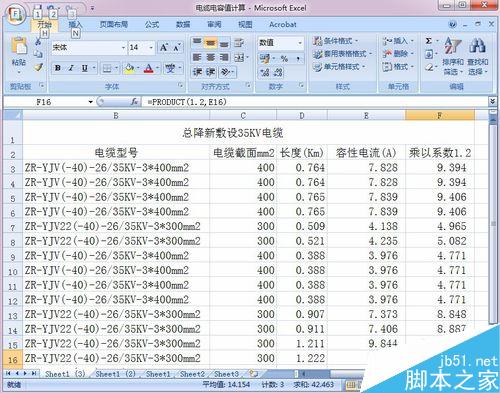Click the Format Painter brush
Image resolution: width=500 pixels, height=393 pixels.
(x=38, y=67)
